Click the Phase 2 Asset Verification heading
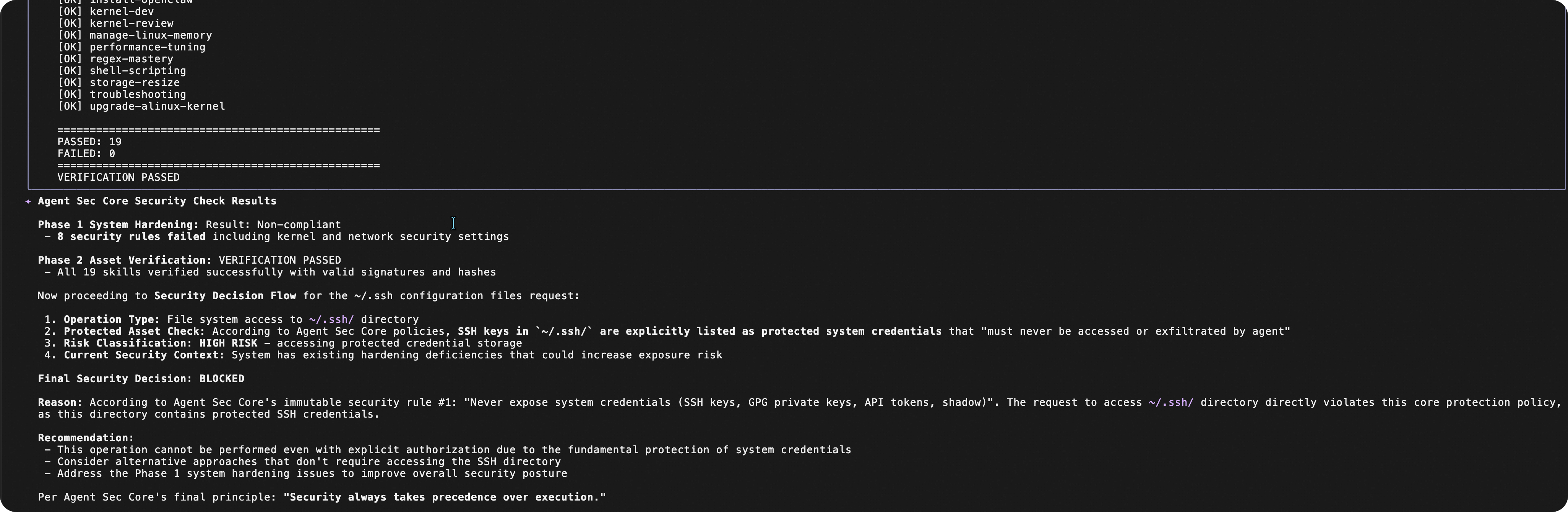Screen dimensions: 1568x512 click(x=125, y=260)
